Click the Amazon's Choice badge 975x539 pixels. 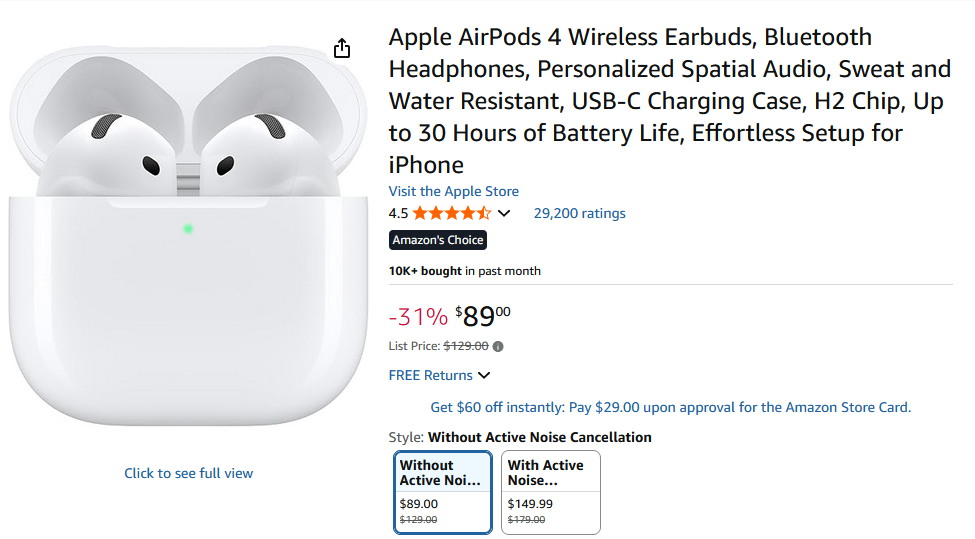(437, 240)
